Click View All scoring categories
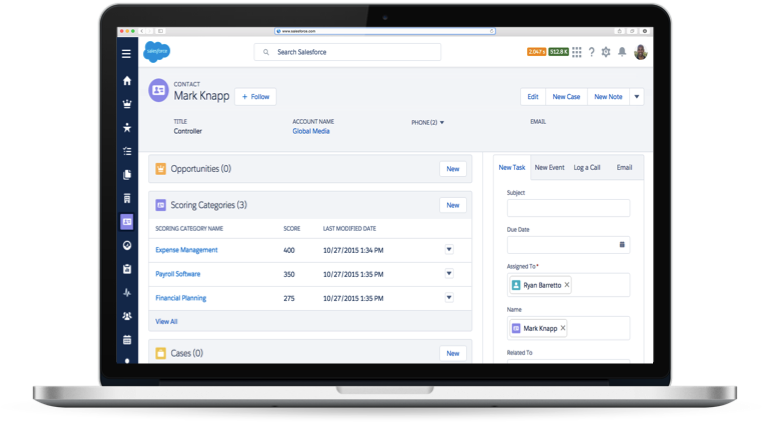The image size is (762, 422). coord(166,321)
